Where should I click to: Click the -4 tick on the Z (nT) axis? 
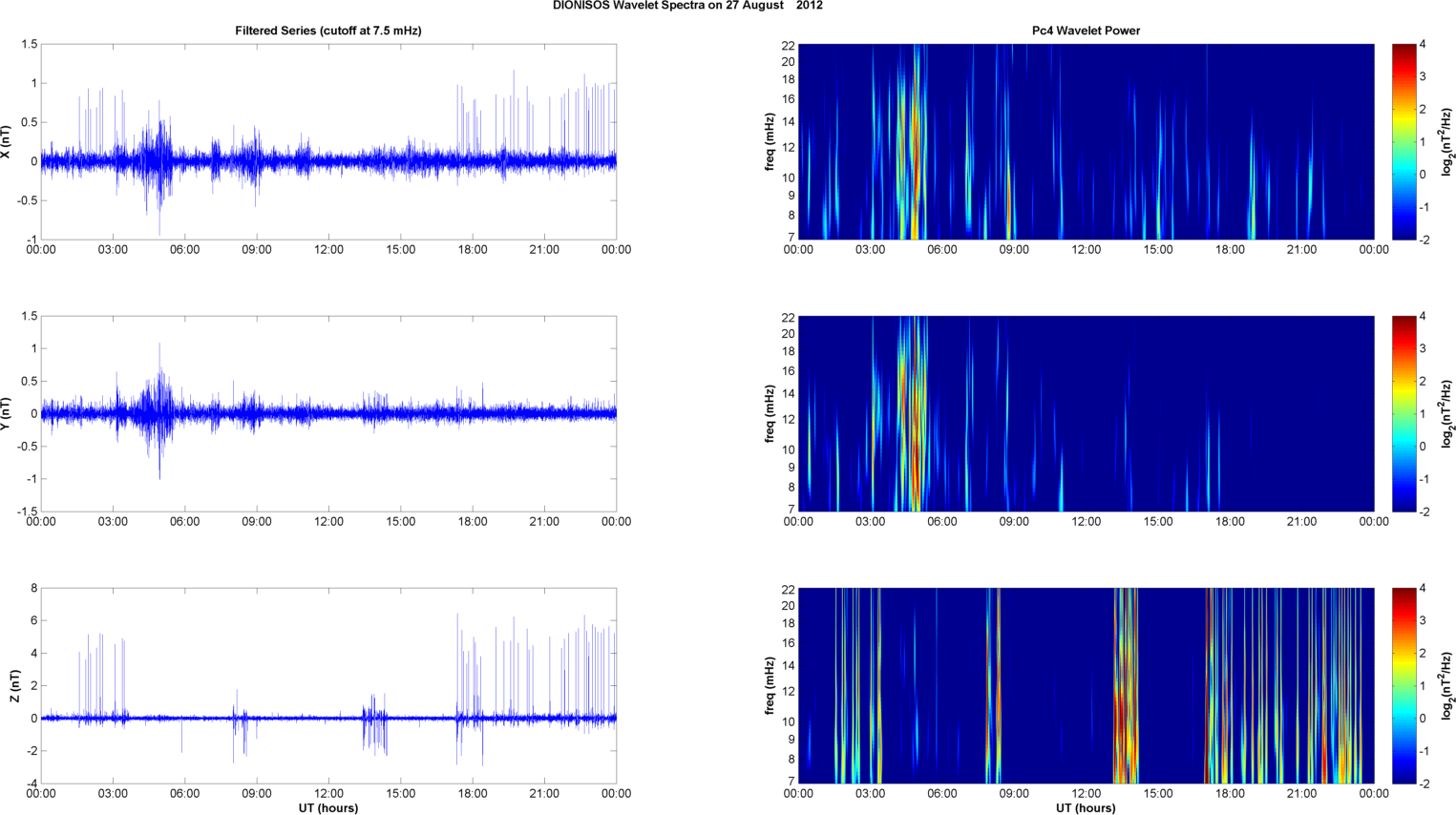(32, 784)
